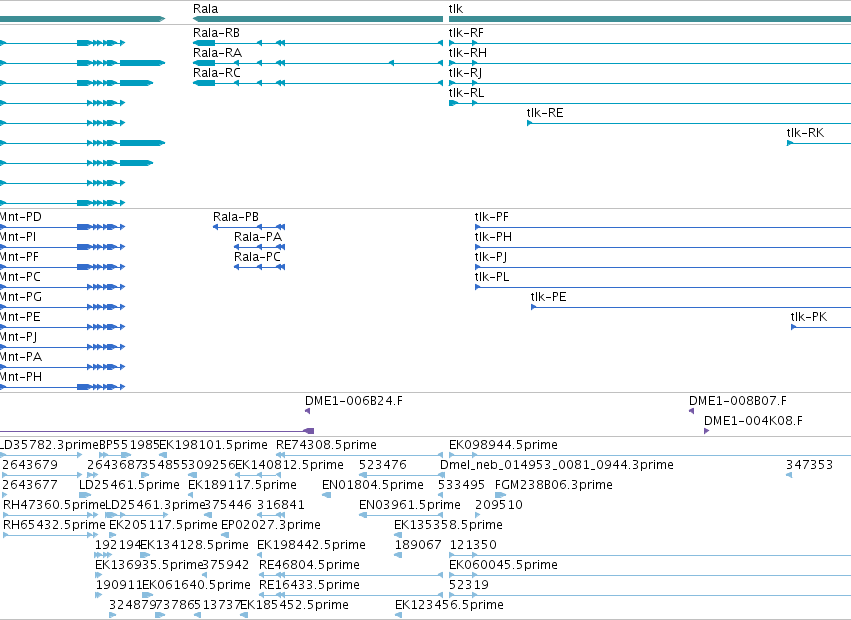Screen dimensions: 851x620
Task: Click the Rala-RB transcript label
Action: [216, 33]
